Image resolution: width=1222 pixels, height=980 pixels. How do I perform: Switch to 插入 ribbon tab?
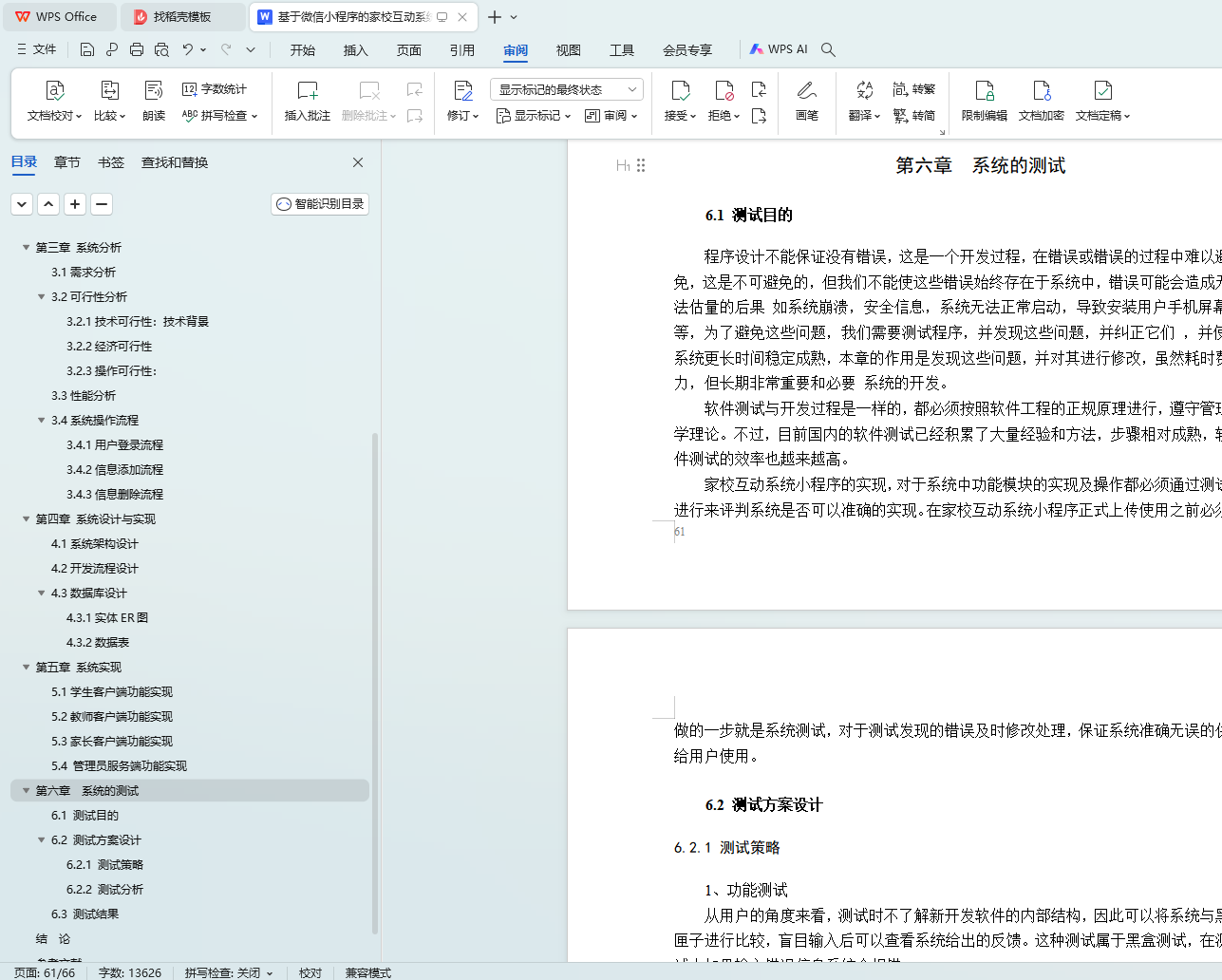point(356,50)
